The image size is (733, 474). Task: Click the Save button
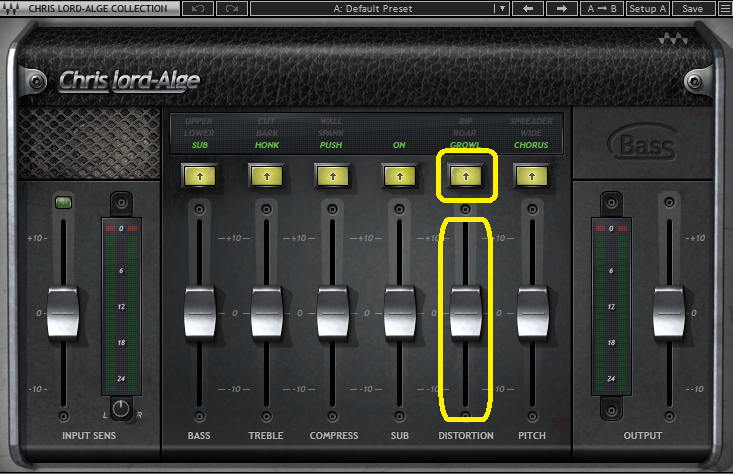tap(691, 9)
